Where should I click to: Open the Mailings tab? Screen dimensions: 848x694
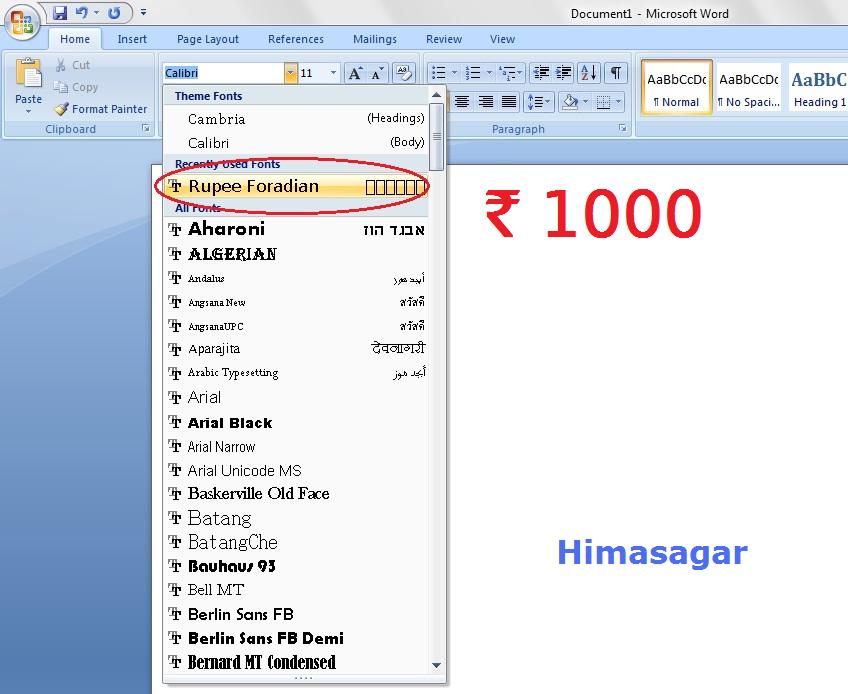(x=375, y=39)
